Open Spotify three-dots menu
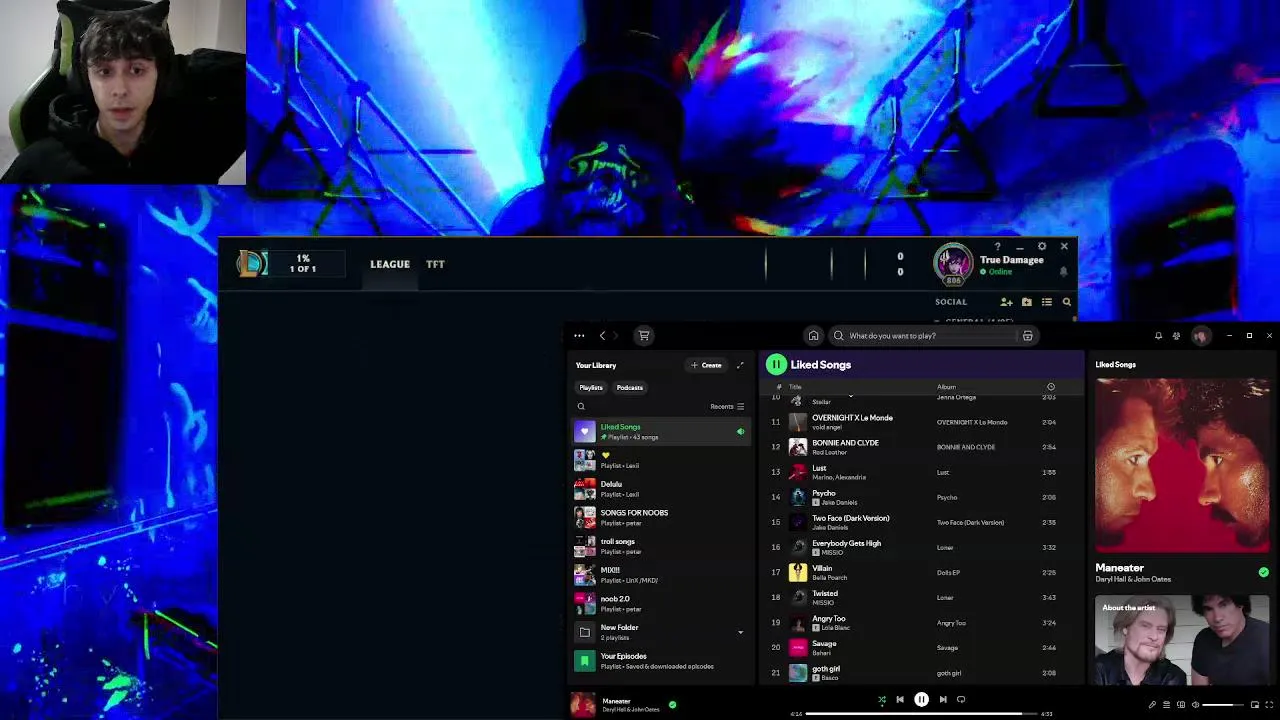1280x720 pixels. (x=579, y=336)
